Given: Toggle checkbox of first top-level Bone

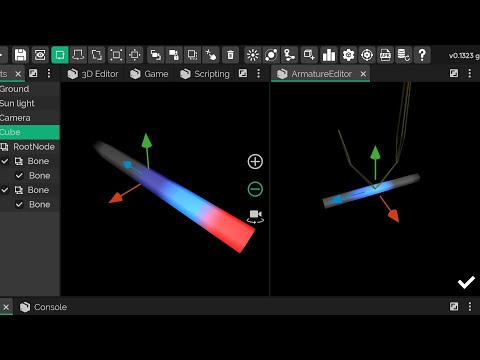Looking at the screenshot, I should [5, 161].
